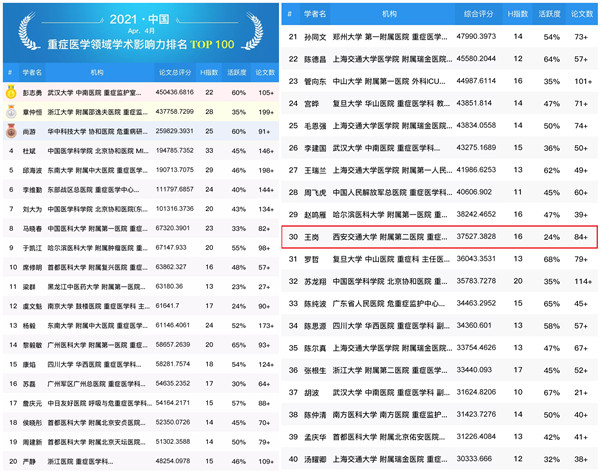
Task: Select the row for 邱海波
Action: tap(140, 170)
